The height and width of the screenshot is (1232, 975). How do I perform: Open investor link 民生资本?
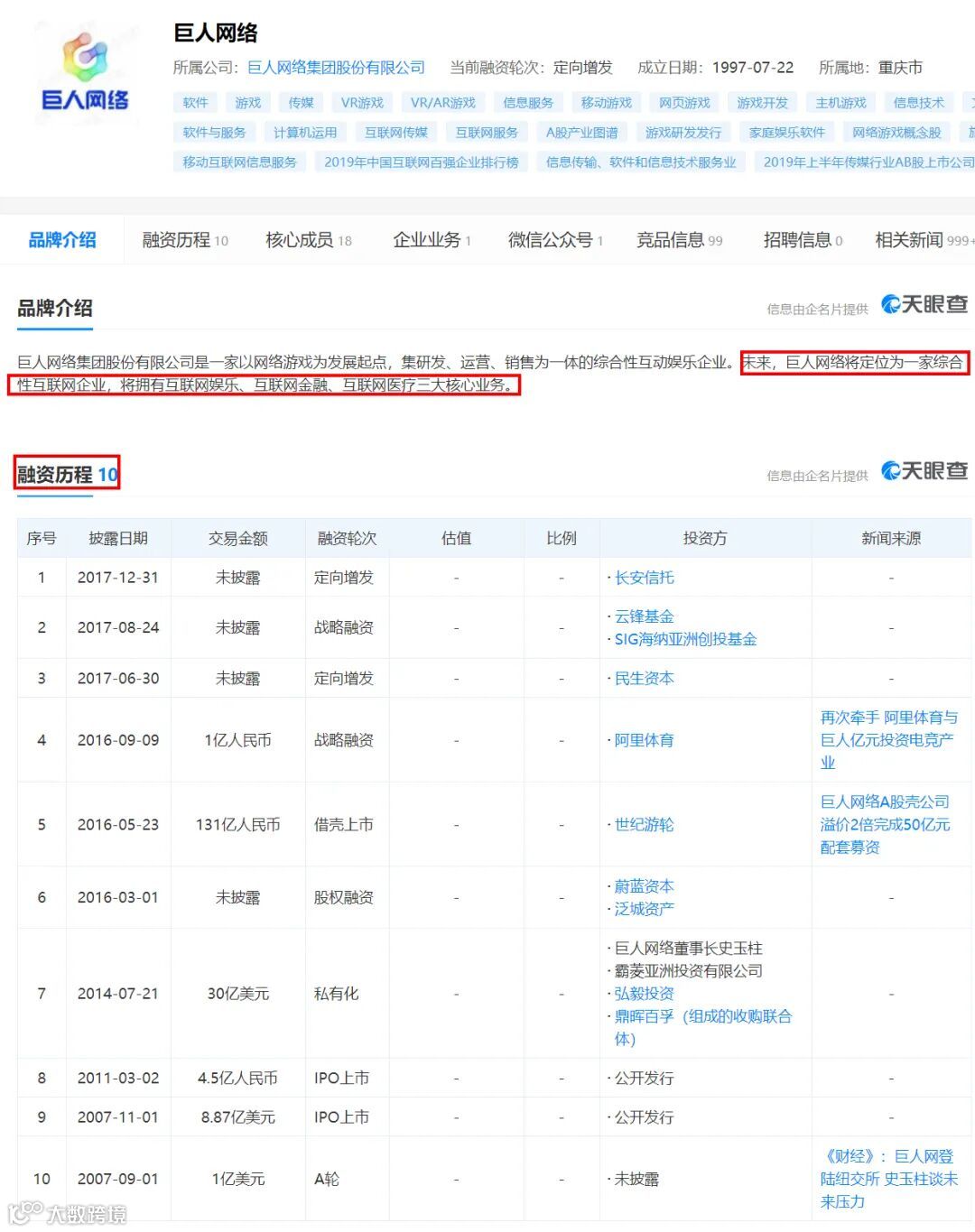(645, 679)
